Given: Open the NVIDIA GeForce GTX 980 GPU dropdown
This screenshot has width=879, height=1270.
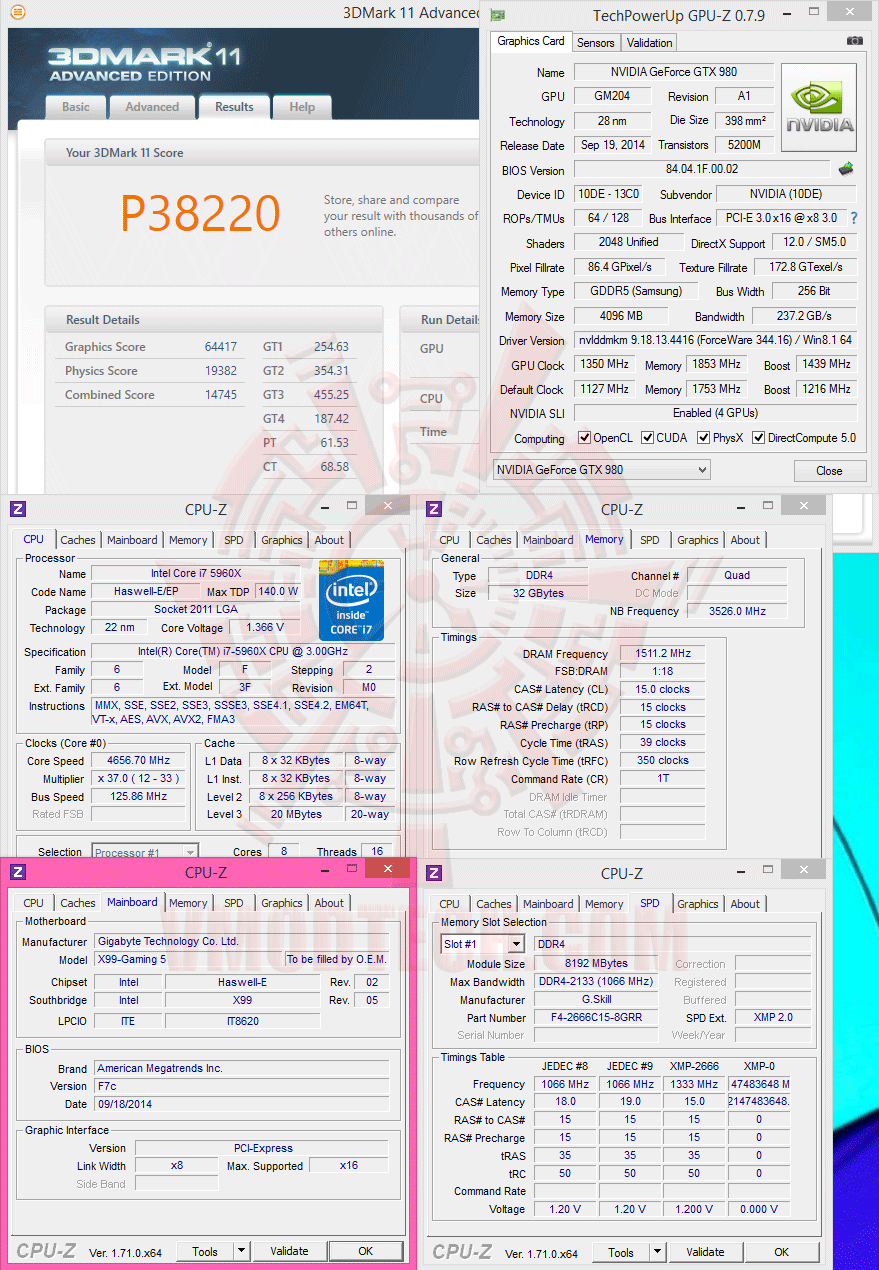Looking at the screenshot, I should (602, 470).
